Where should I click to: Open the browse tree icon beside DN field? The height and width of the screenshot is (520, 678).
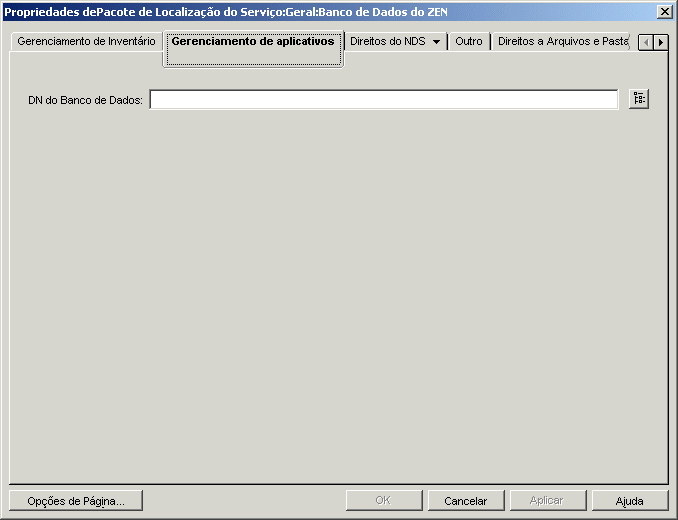639,99
